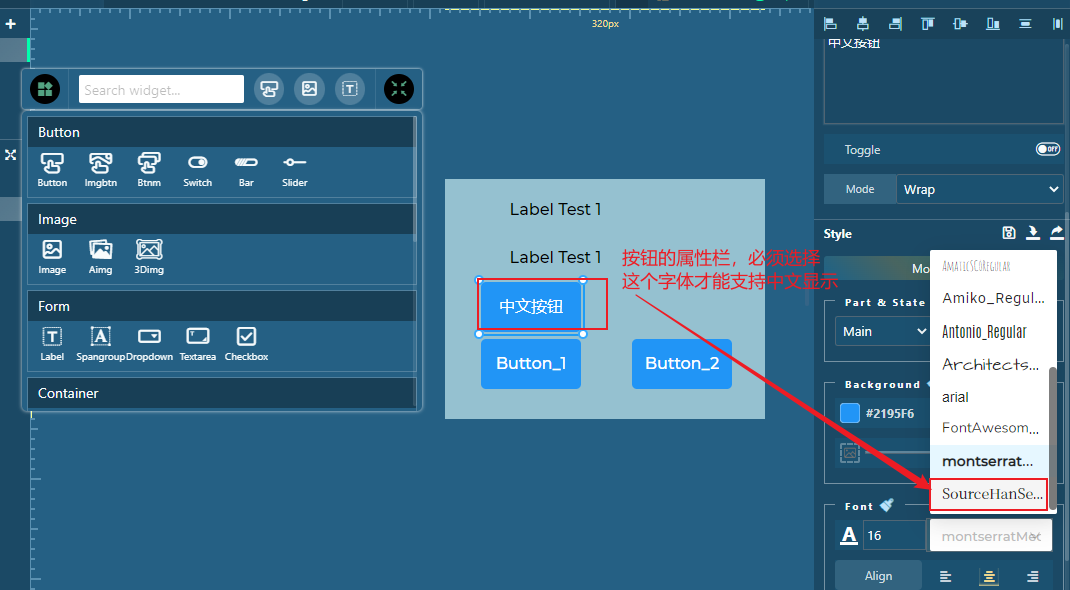Image resolution: width=1070 pixels, height=590 pixels.
Task: Switch the Toggle option on
Action: 1047,149
